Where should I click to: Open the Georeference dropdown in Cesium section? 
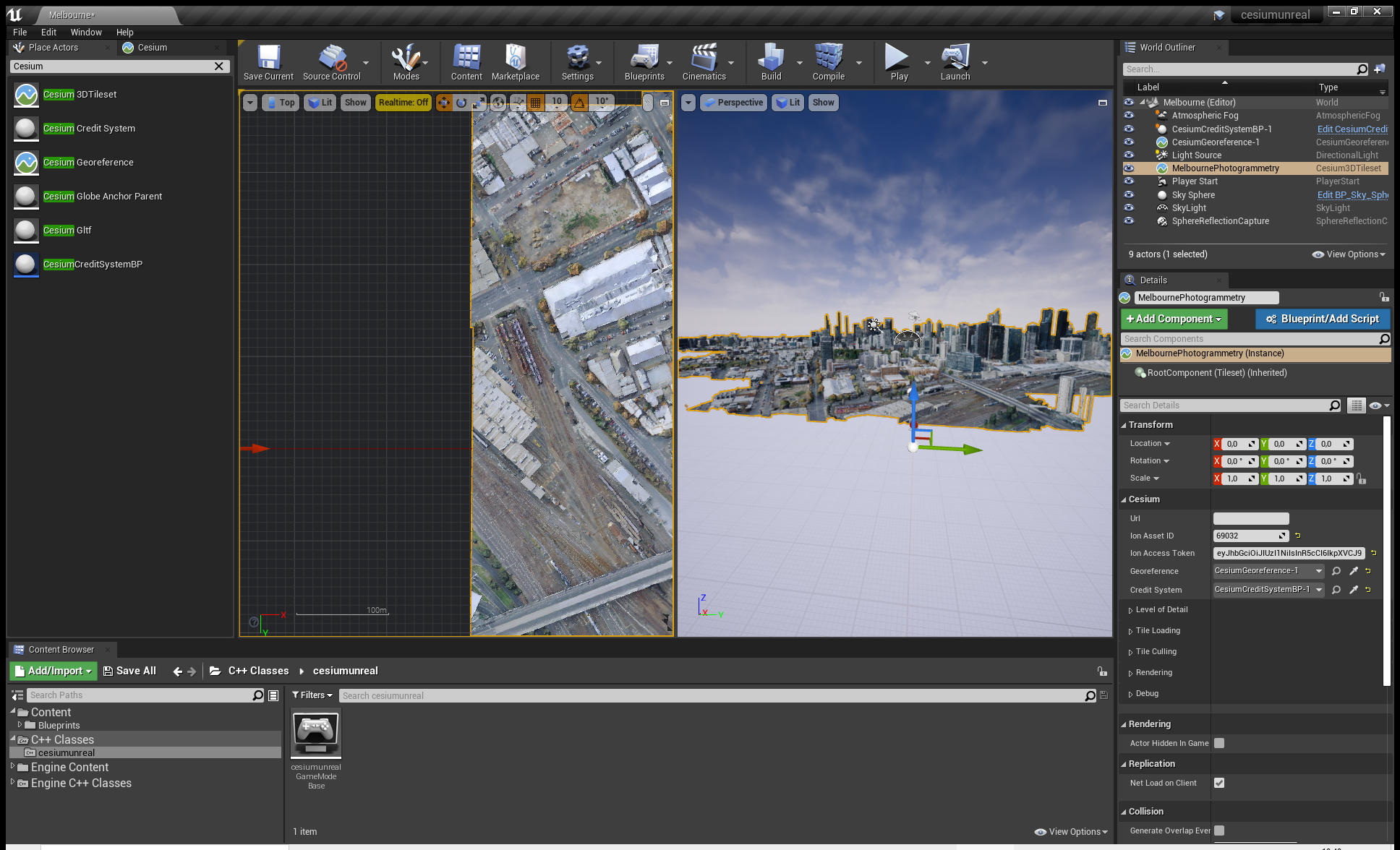[1318, 570]
